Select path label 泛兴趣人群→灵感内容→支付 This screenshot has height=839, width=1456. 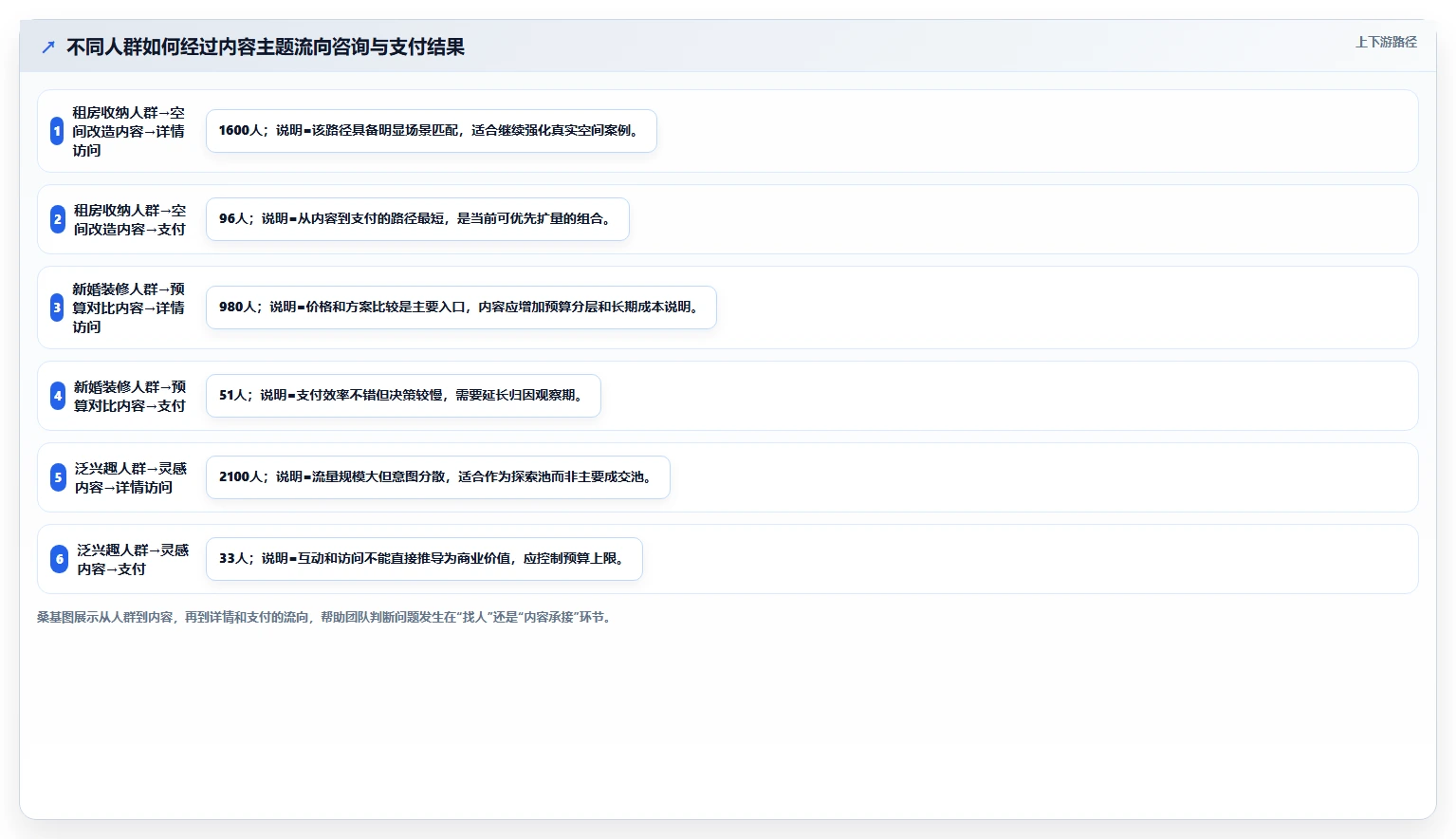tap(133, 559)
